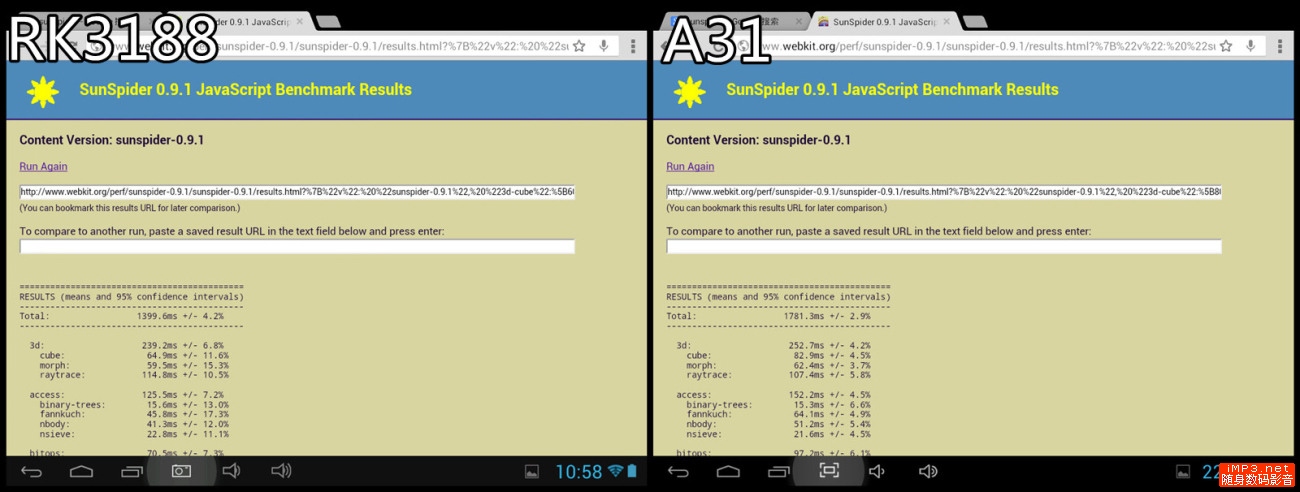Click Total 1781.3ms result line
Viewport: 1300px width, 492px height.
click(x=769, y=316)
